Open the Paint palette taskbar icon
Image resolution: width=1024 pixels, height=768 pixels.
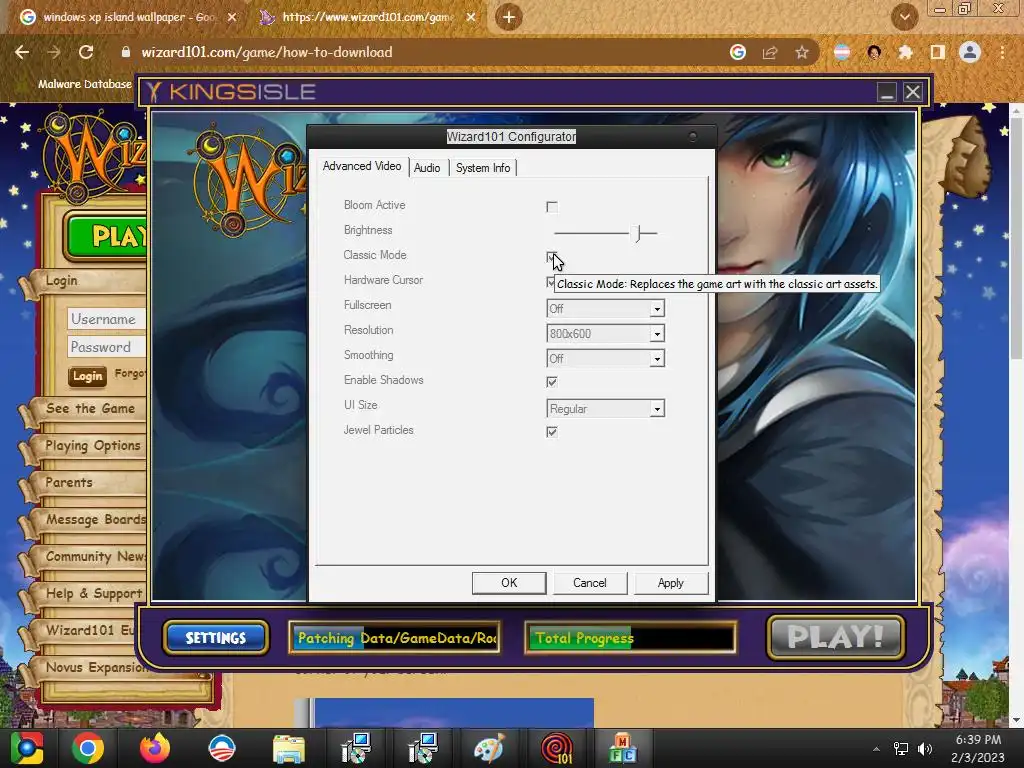(x=488, y=748)
